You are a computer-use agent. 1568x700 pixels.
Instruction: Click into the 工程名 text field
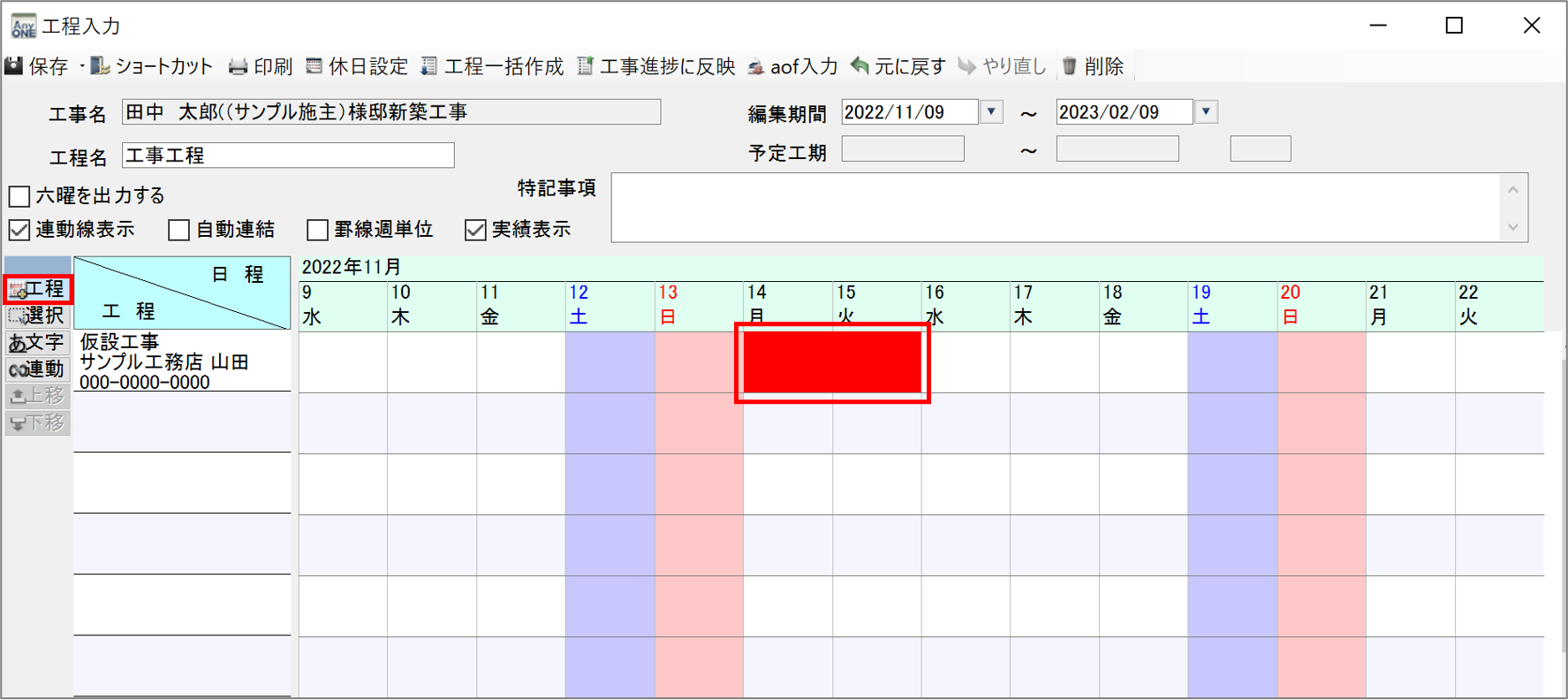(288, 156)
